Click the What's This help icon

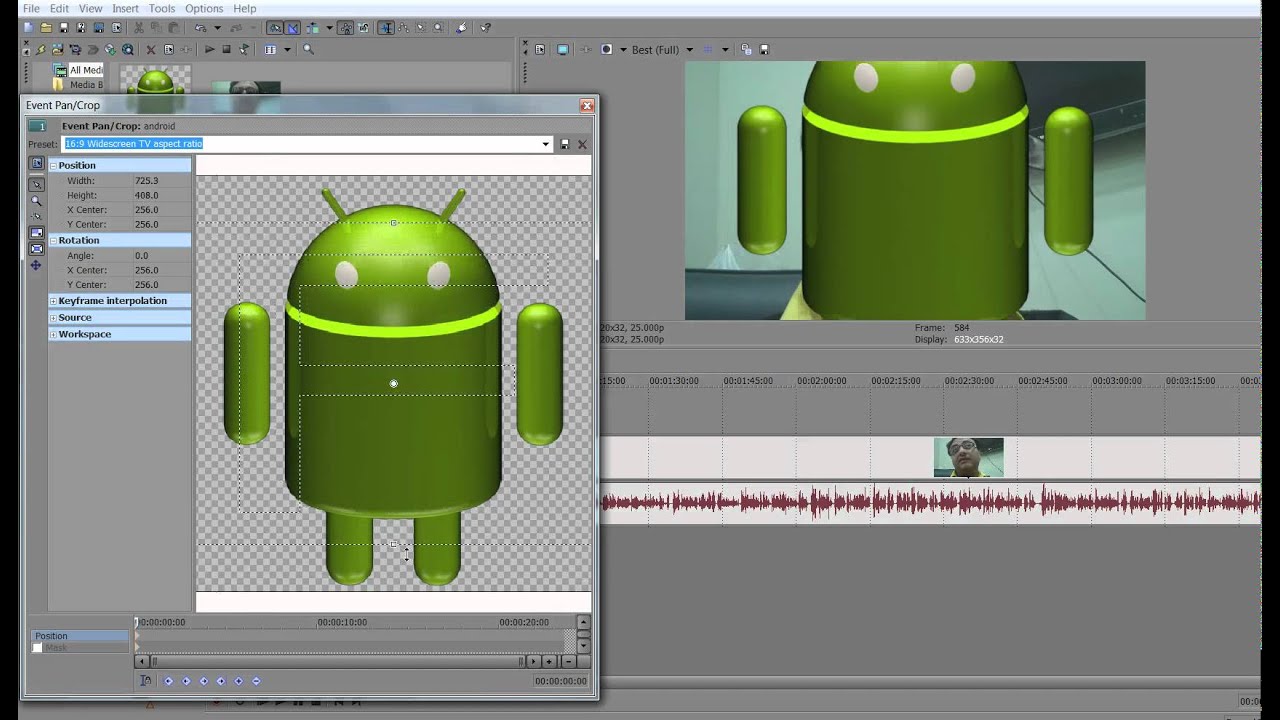(485, 28)
